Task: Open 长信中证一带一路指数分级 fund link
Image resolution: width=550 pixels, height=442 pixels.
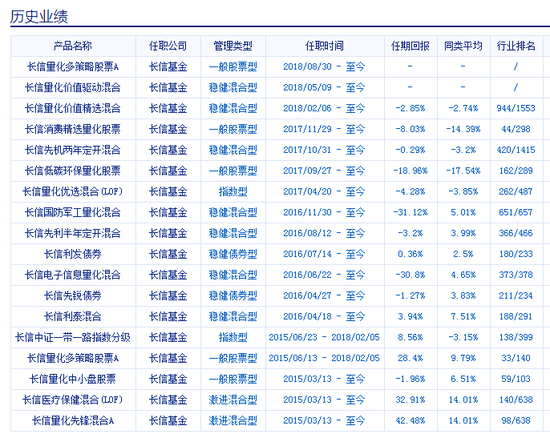Action: [73, 337]
